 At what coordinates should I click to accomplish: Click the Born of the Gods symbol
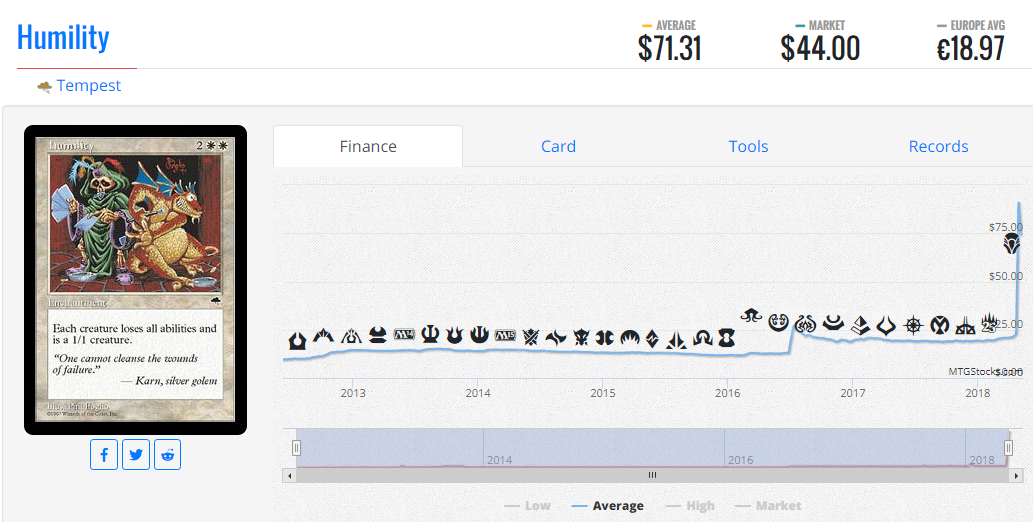454,335
